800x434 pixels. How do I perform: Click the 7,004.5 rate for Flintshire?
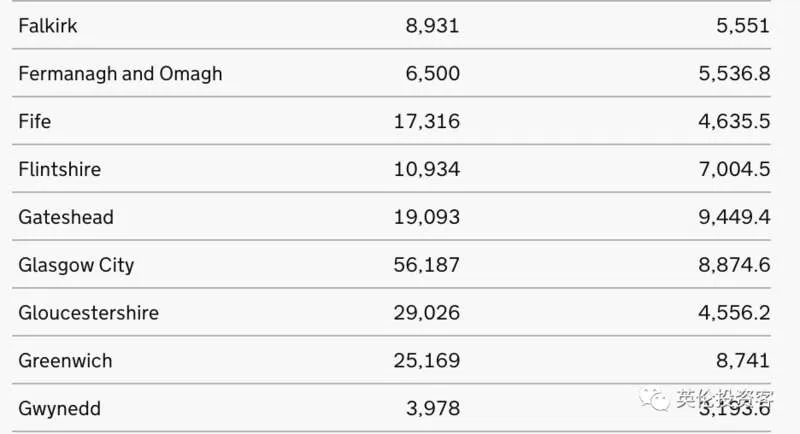click(x=734, y=169)
